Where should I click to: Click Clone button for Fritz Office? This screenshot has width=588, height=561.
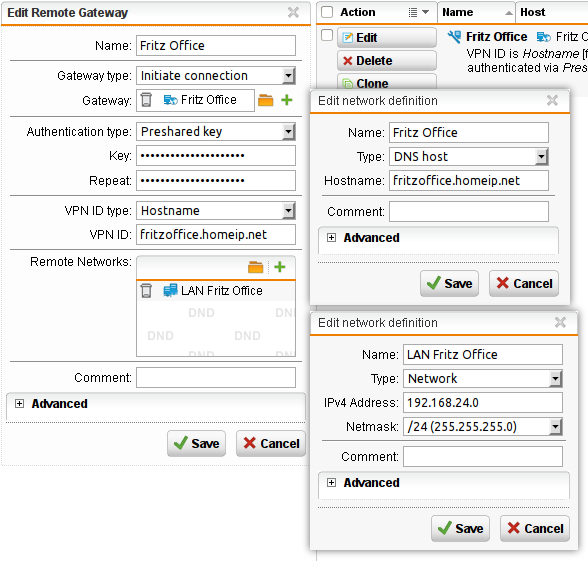point(387,82)
